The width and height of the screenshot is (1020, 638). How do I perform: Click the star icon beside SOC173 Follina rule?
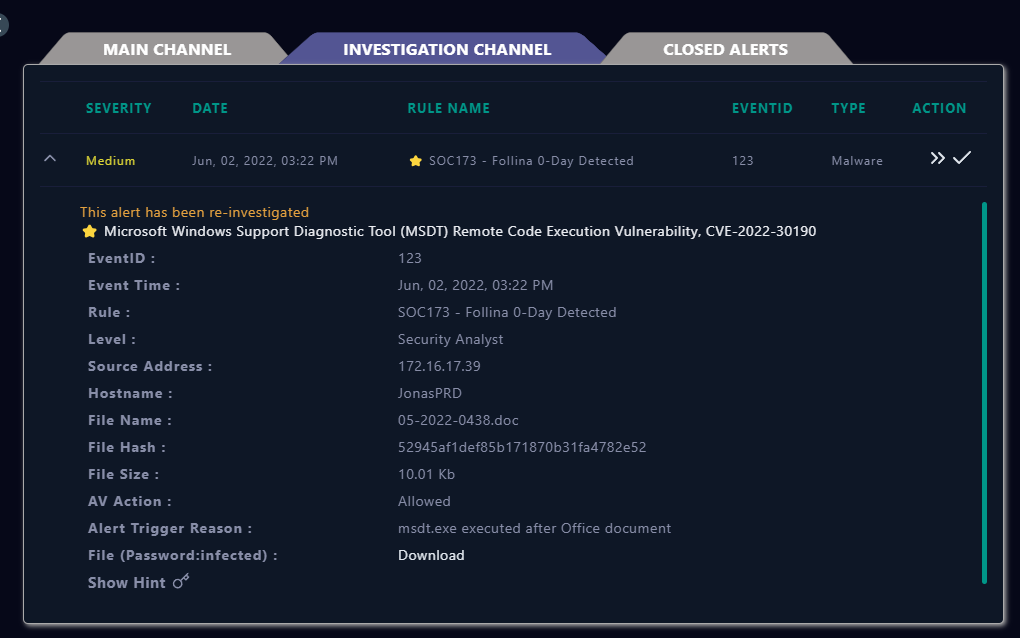[x=415, y=160]
